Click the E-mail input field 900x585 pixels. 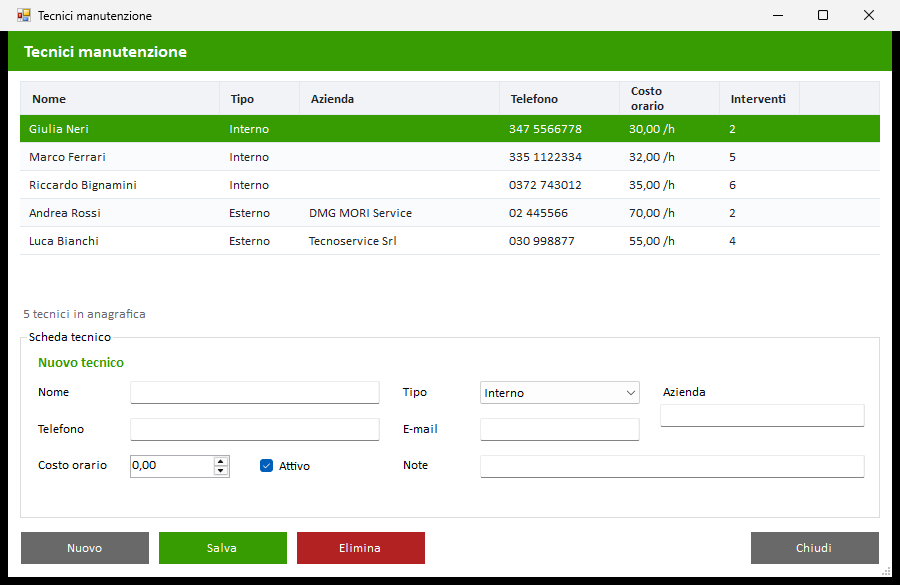click(x=560, y=429)
